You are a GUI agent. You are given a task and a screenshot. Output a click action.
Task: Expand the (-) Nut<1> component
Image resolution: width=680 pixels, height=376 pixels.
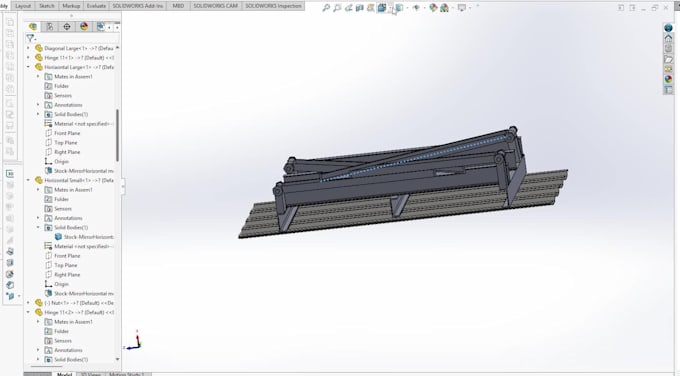tap(29, 303)
